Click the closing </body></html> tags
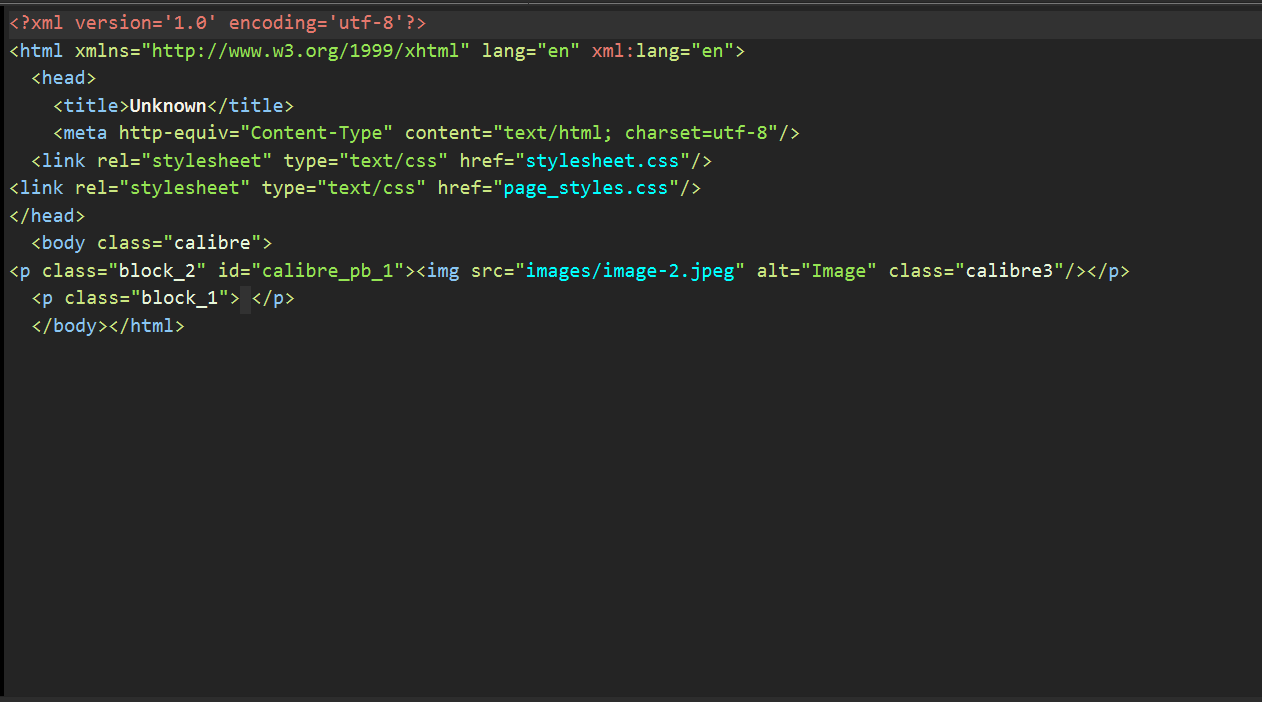Screen dimensions: 1262x702 pyautogui.click(x=108, y=325)
